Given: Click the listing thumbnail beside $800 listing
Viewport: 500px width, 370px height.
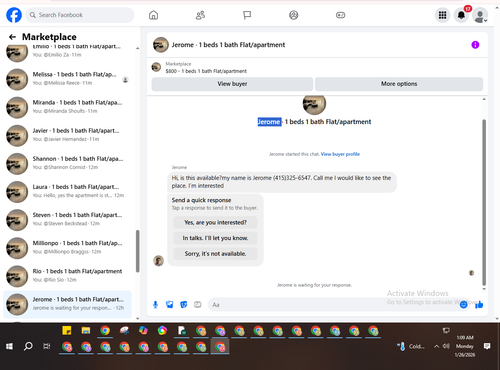Looking at the screenshot, I should coord(156,67).
